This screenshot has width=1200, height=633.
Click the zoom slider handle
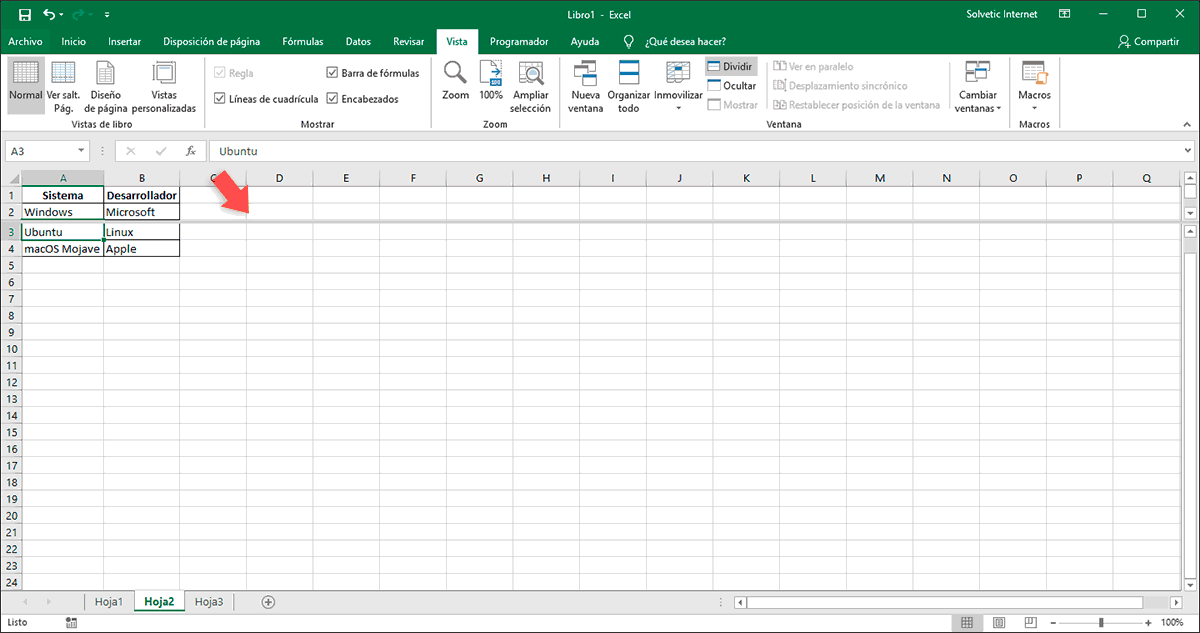tap(1100, 622)
